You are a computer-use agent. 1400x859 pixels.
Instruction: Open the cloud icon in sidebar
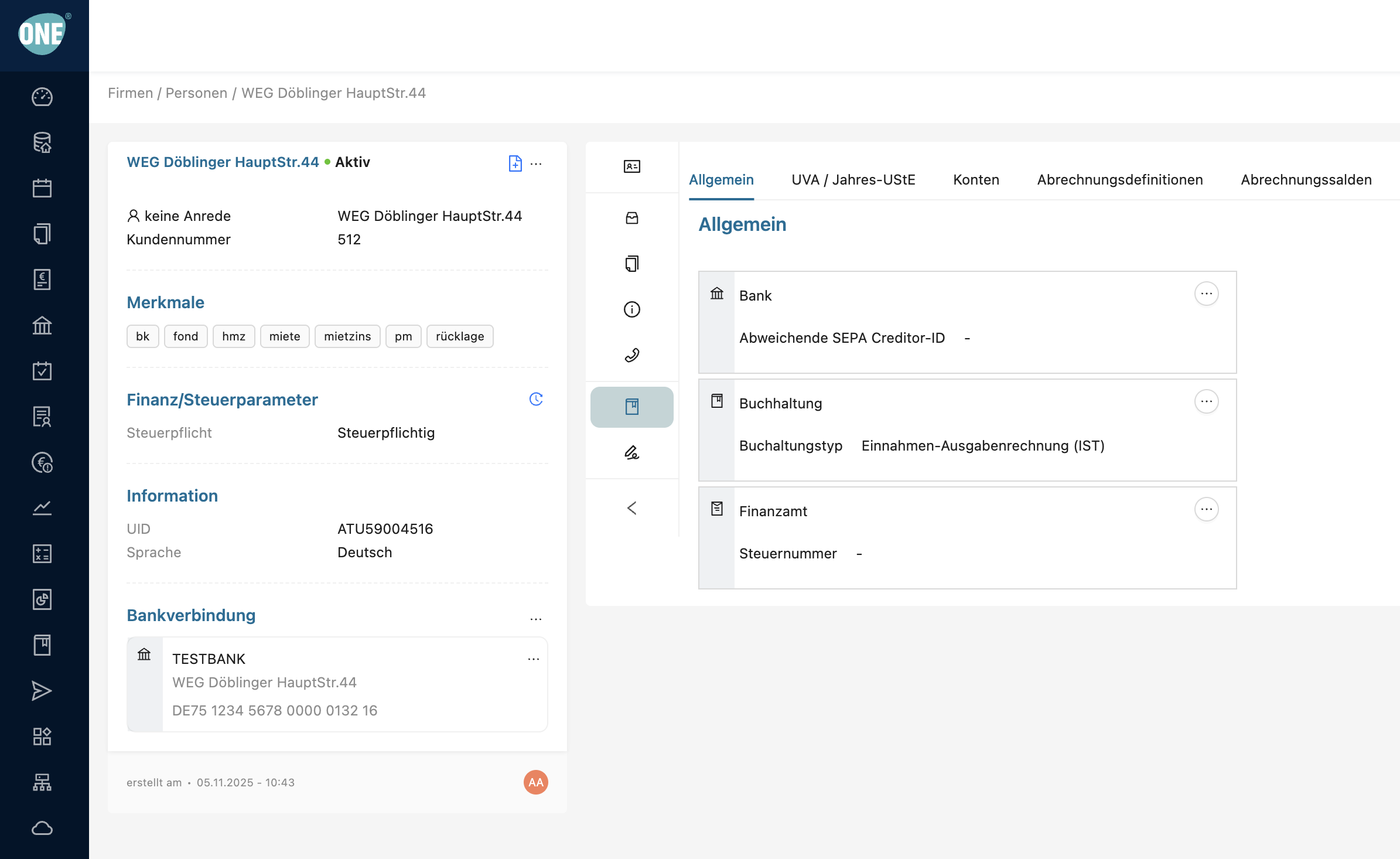pos(42,828)
